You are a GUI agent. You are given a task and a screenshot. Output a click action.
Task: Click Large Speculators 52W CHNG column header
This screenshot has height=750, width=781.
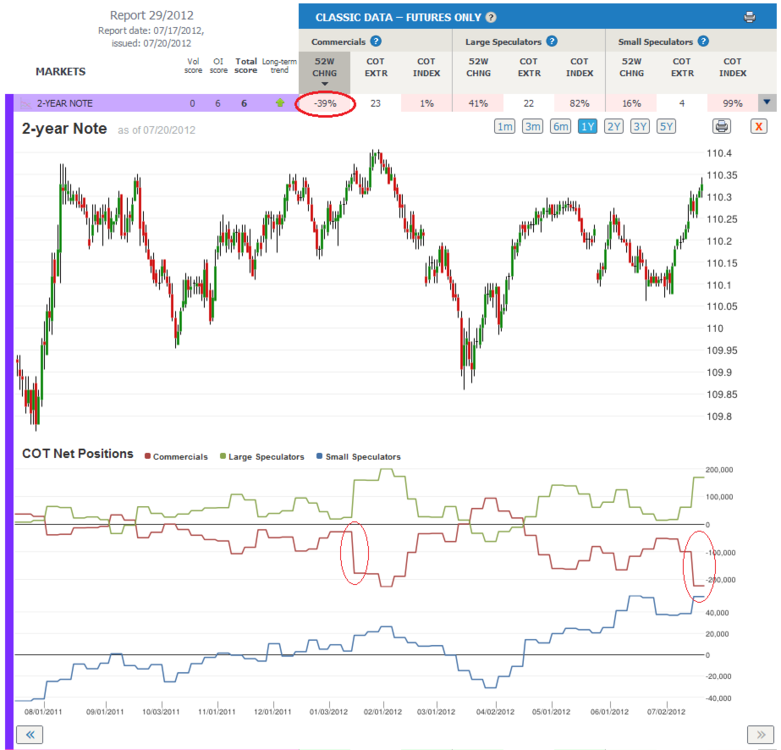[x=478, y=67]
